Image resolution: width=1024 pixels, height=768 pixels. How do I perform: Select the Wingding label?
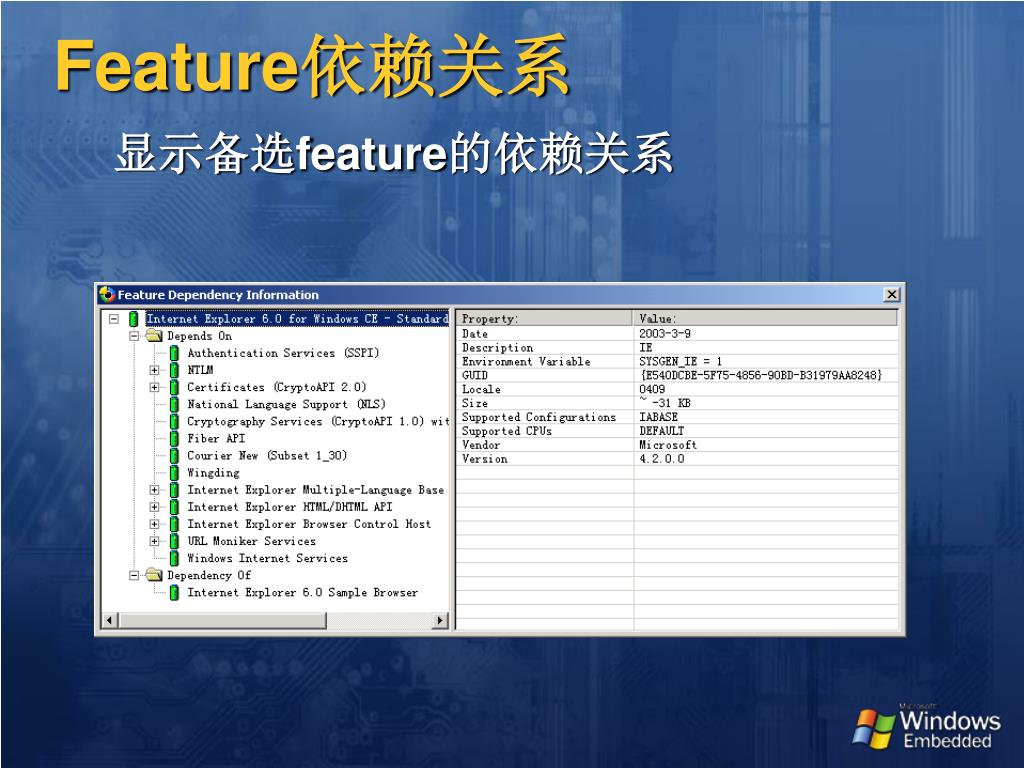coord(213,472)
